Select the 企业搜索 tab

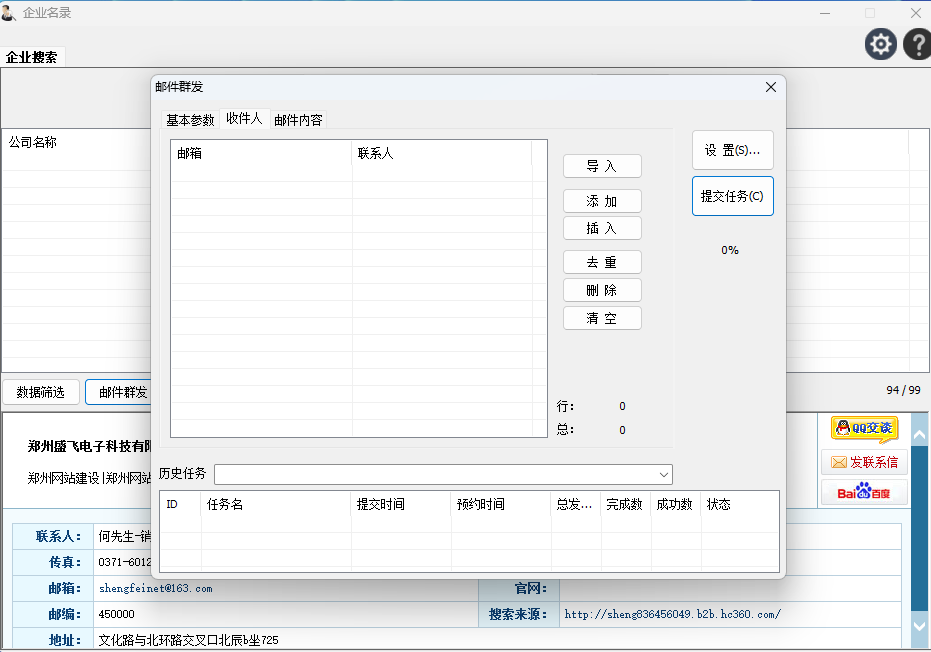32,57
